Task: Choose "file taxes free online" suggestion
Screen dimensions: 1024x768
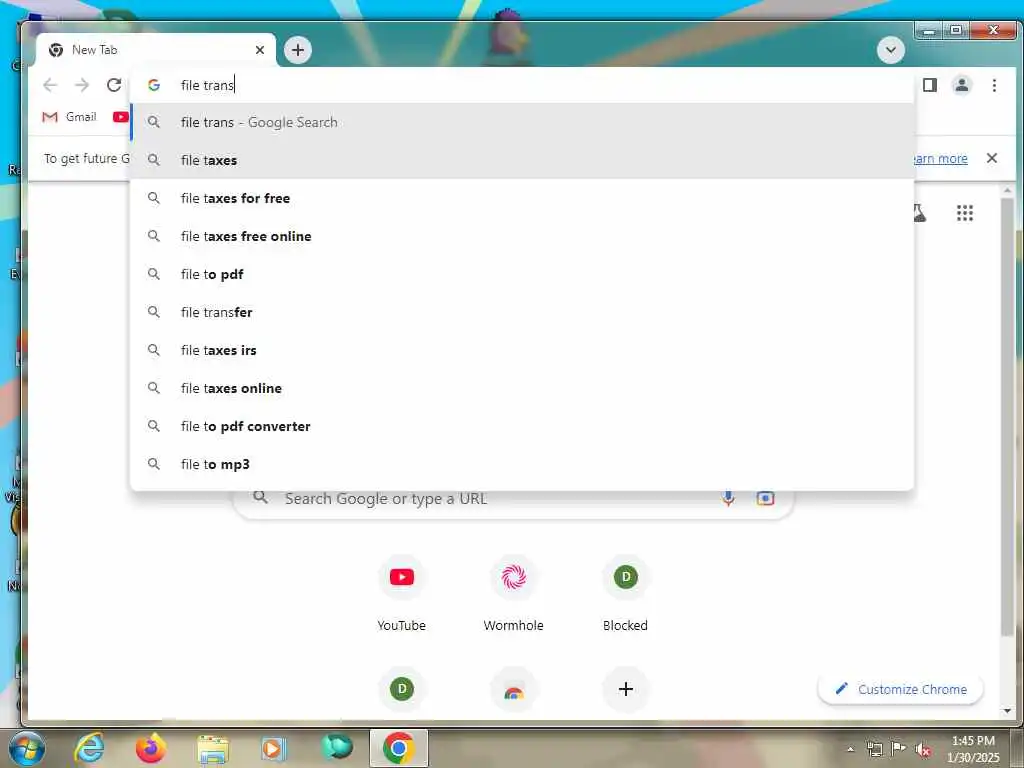Action: tap(522, 236)
